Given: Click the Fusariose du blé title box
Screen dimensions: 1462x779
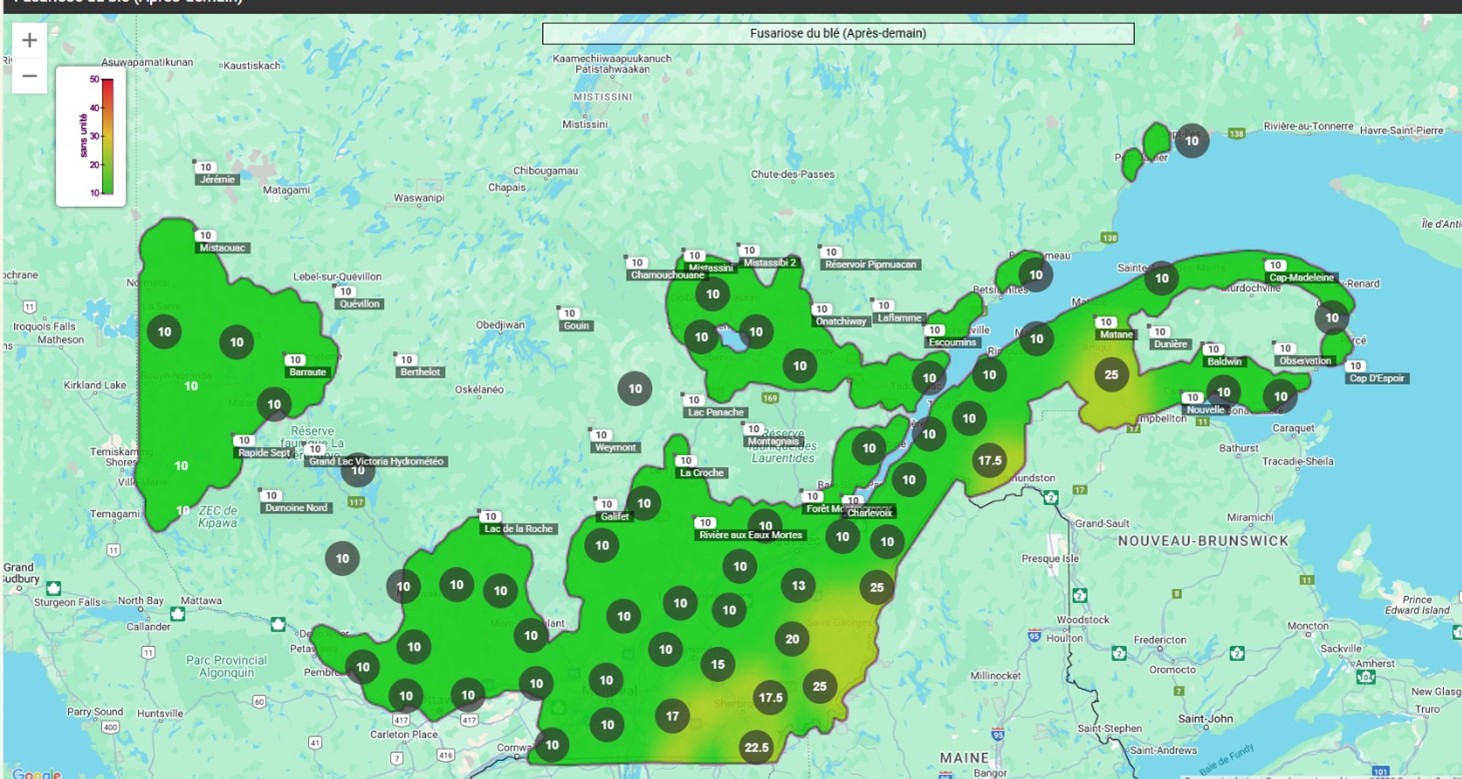Looking at the screenshot, I should click(x=838, y=34).
